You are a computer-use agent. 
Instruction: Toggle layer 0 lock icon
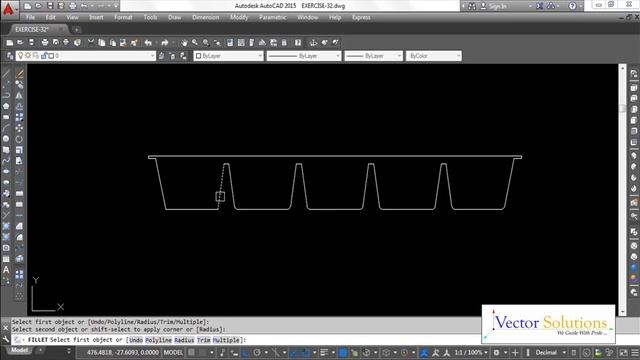click(44, 56)
